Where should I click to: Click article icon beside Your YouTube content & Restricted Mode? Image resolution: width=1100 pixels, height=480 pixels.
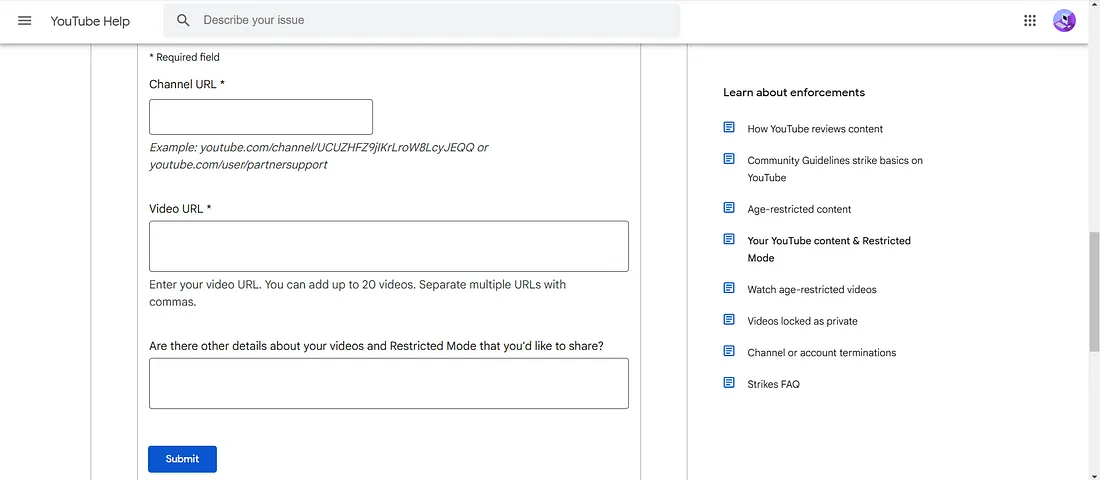729,239
